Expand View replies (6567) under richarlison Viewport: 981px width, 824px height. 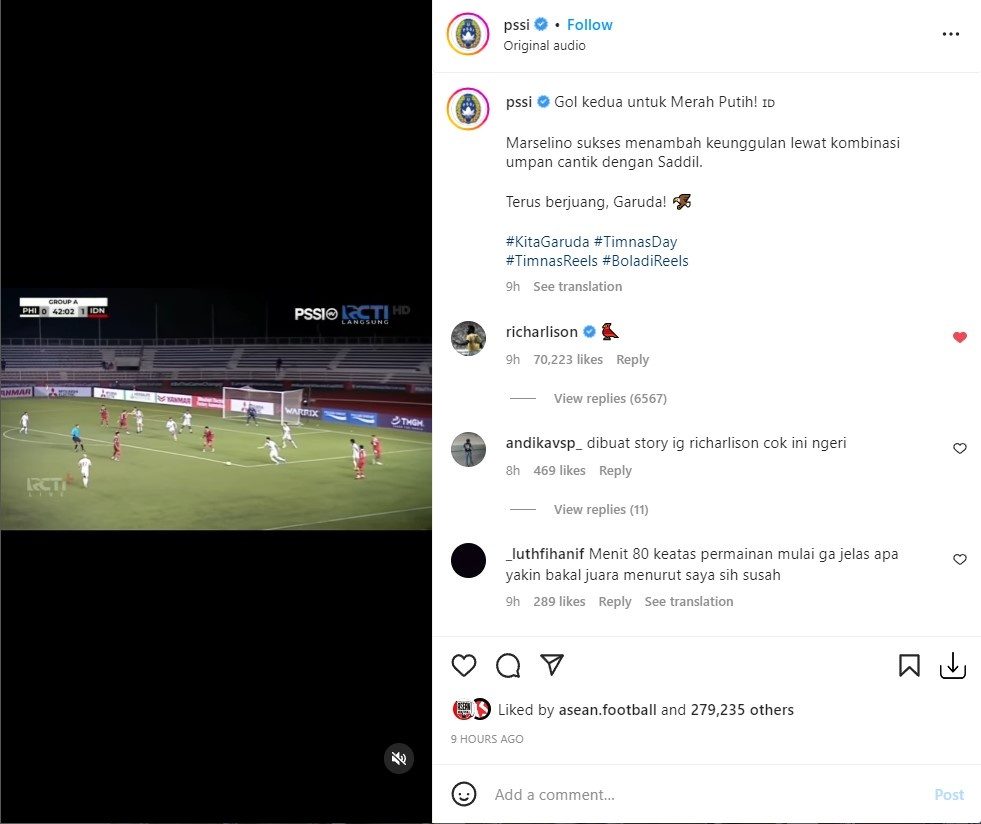(610, 399)
